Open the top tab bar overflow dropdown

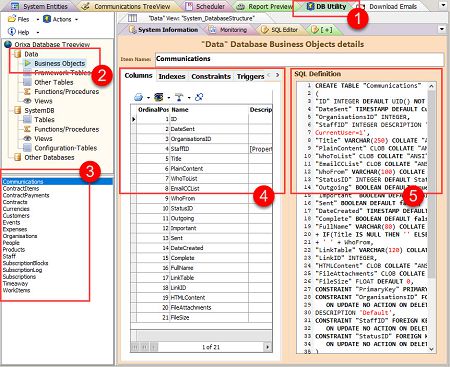443,5
